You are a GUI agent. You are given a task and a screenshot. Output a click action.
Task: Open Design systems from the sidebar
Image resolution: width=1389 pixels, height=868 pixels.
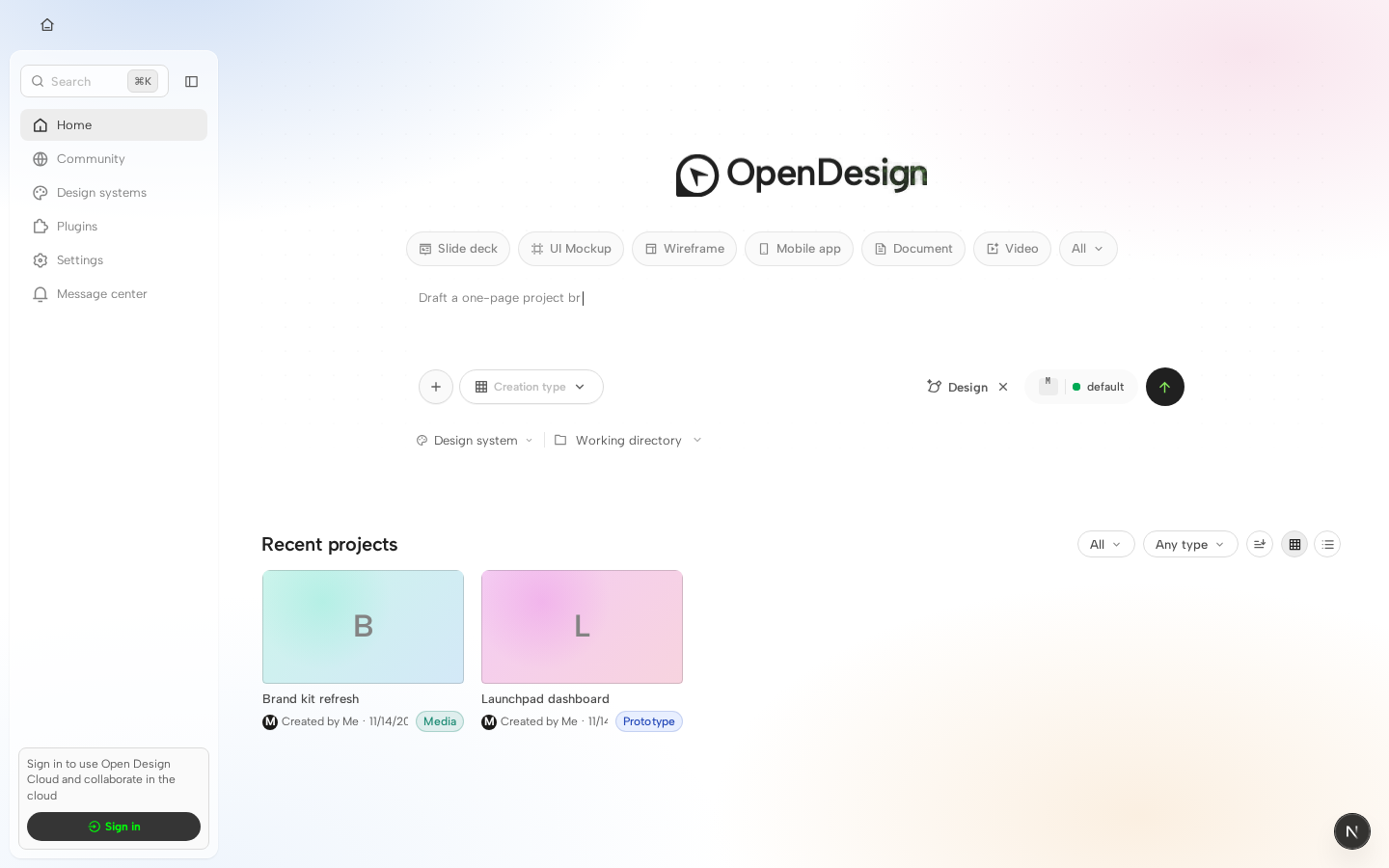click(114, 193)
